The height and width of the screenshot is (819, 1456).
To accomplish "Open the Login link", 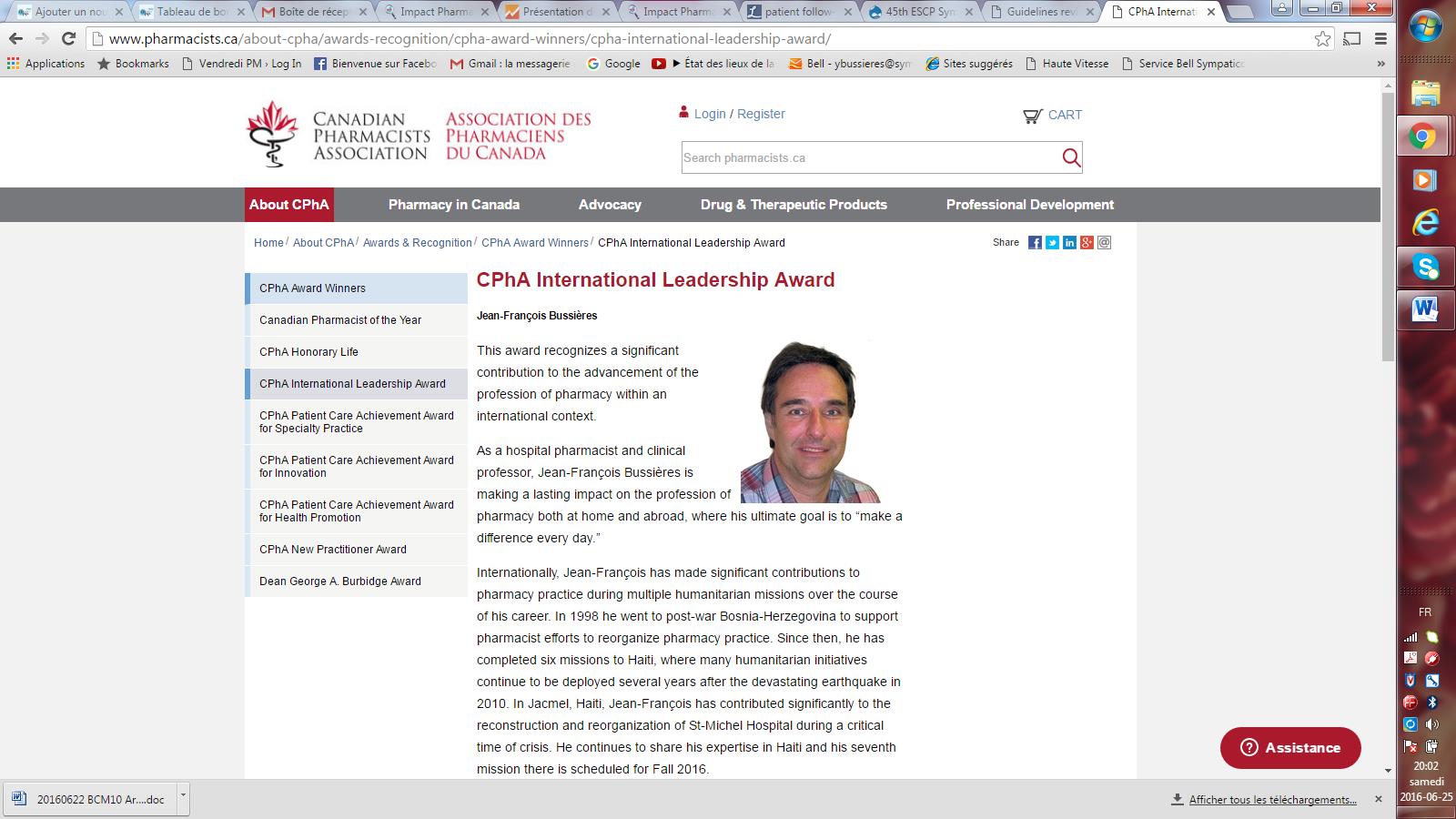I will [x=709, y=114].
